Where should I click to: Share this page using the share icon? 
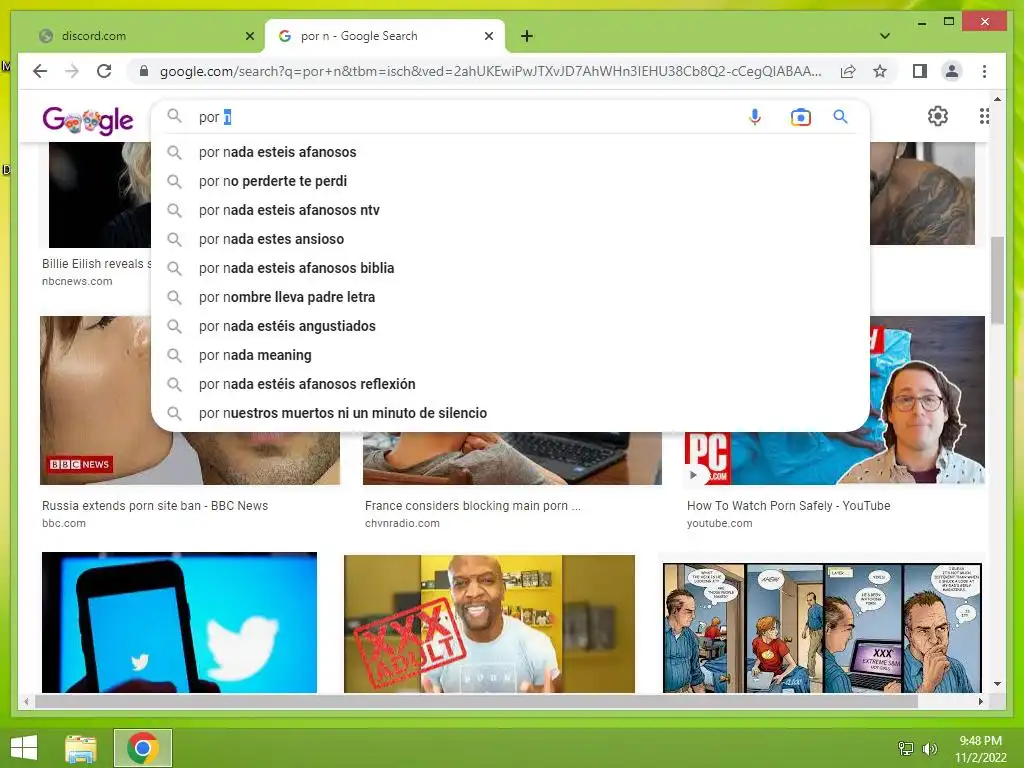click(x=848, y=71)
